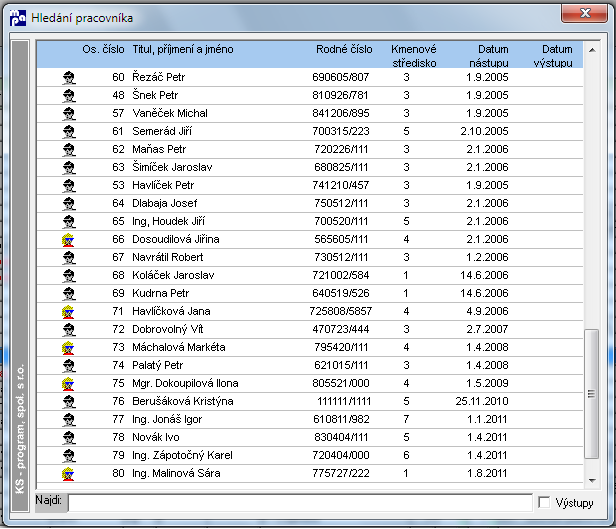Click the icon beside Dlabaja Josef
The width and height of the screenshot is (616, 529).
(x=69, y=204)
